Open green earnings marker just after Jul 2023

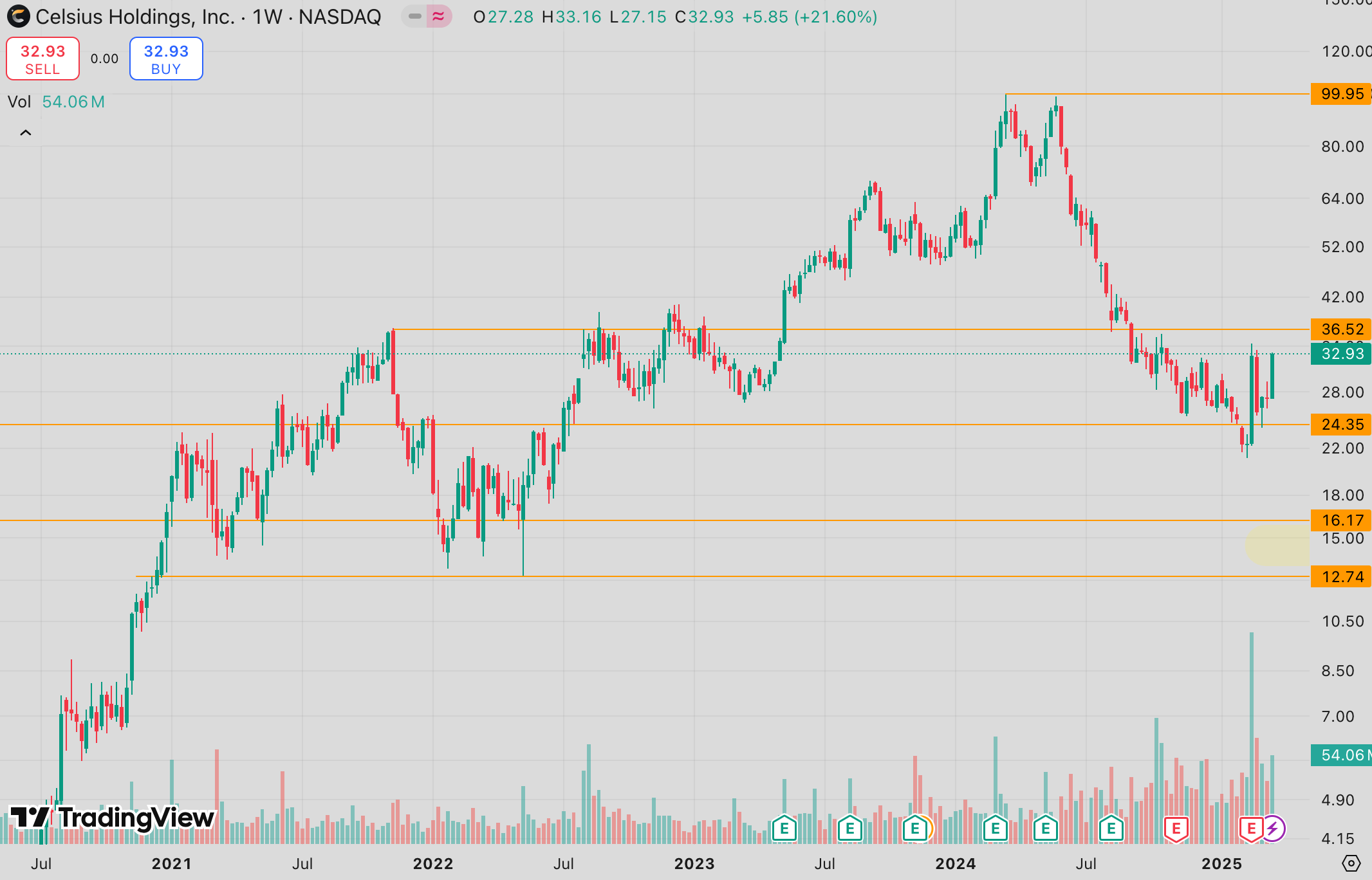click(x=850, y=829)
